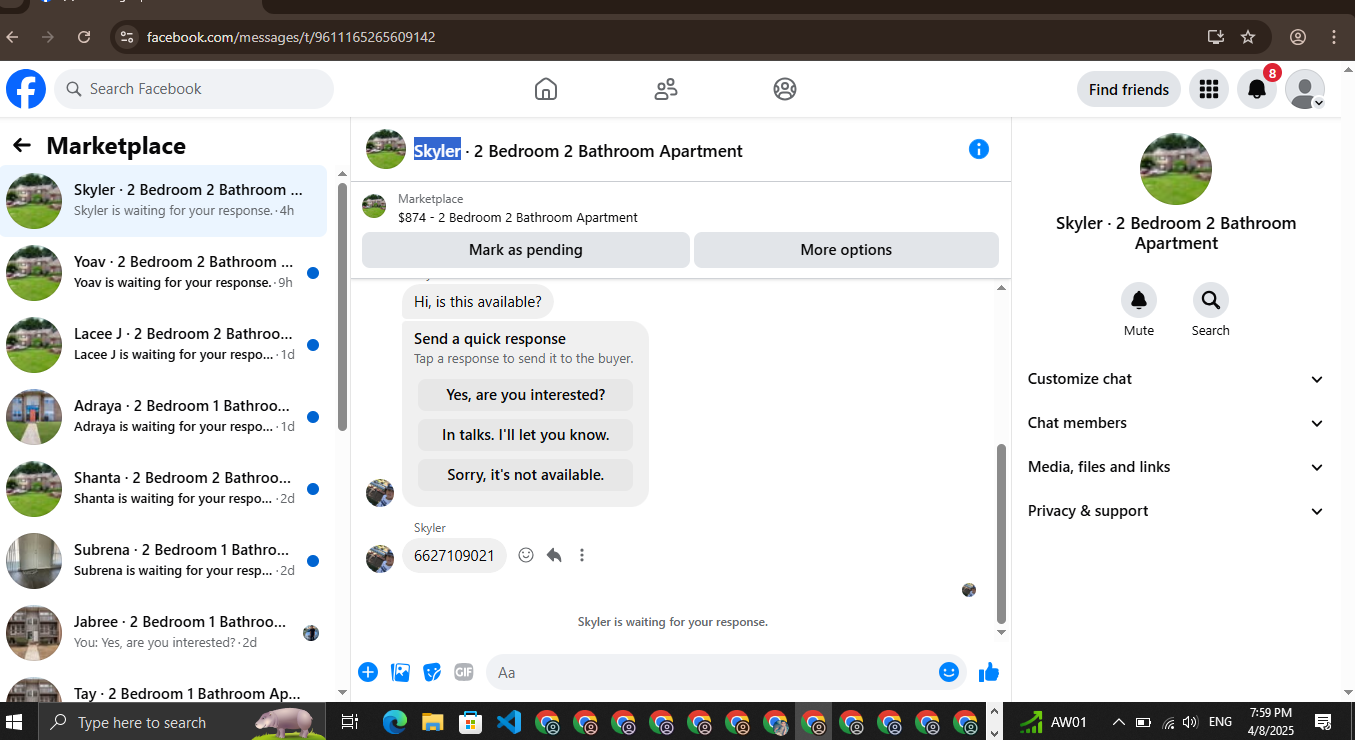View site information icon in address bar
Image resolution: width=1355 pixels, height=740 pixels.
[126, 37]
